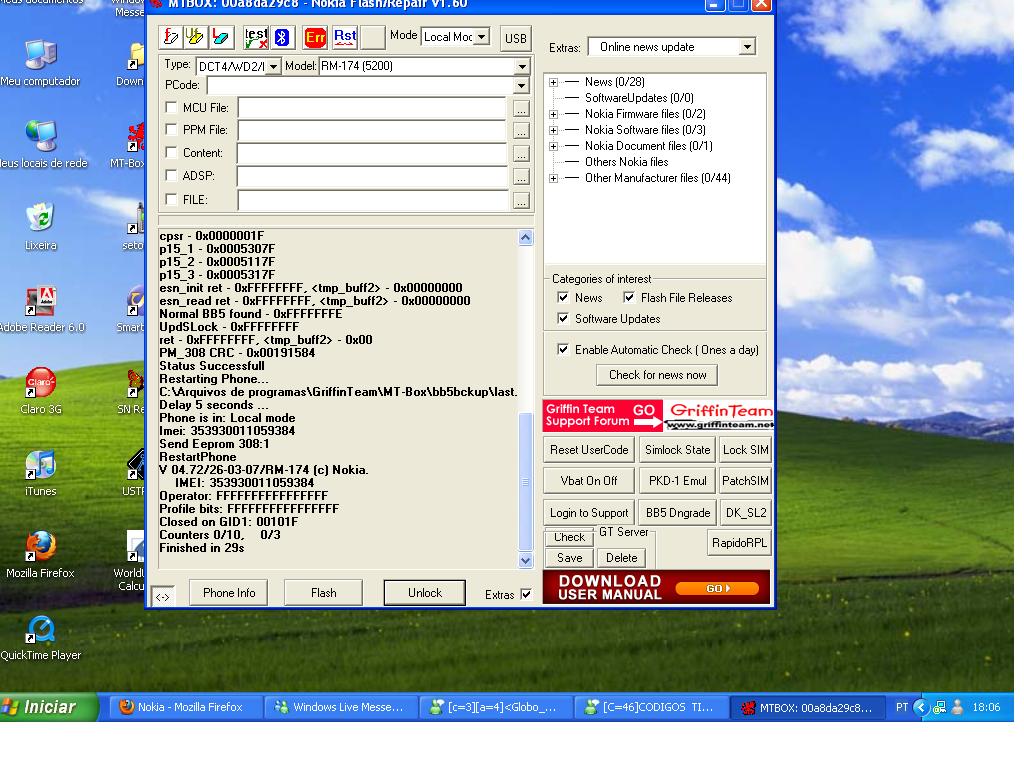Open the QuickTime Player desktop shortcut
Image resolution: width=1024 pixels, height=768 pixels.
40,637
